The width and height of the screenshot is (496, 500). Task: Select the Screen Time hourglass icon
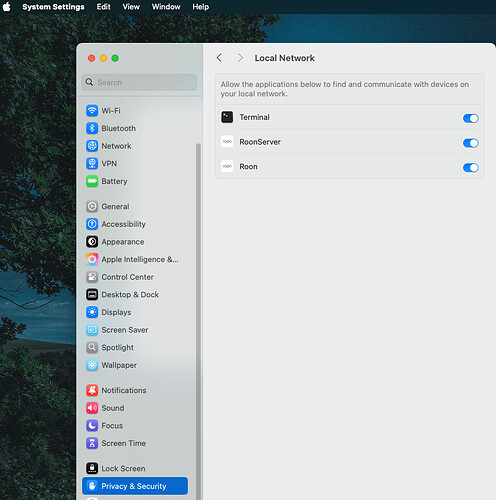[92, 443]
